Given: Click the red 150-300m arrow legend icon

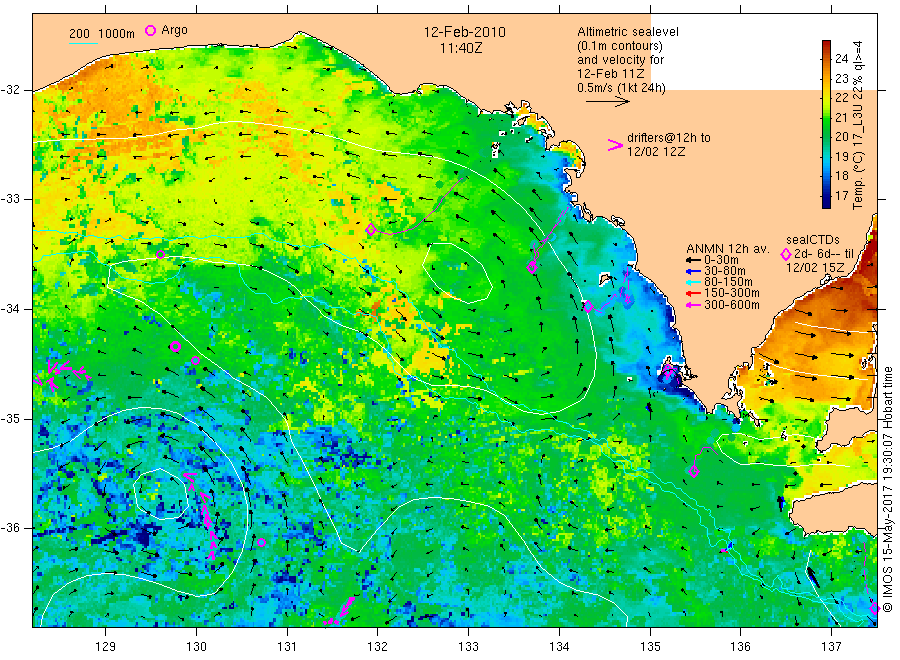Looking at the screenshot, I should click(693, 293).
